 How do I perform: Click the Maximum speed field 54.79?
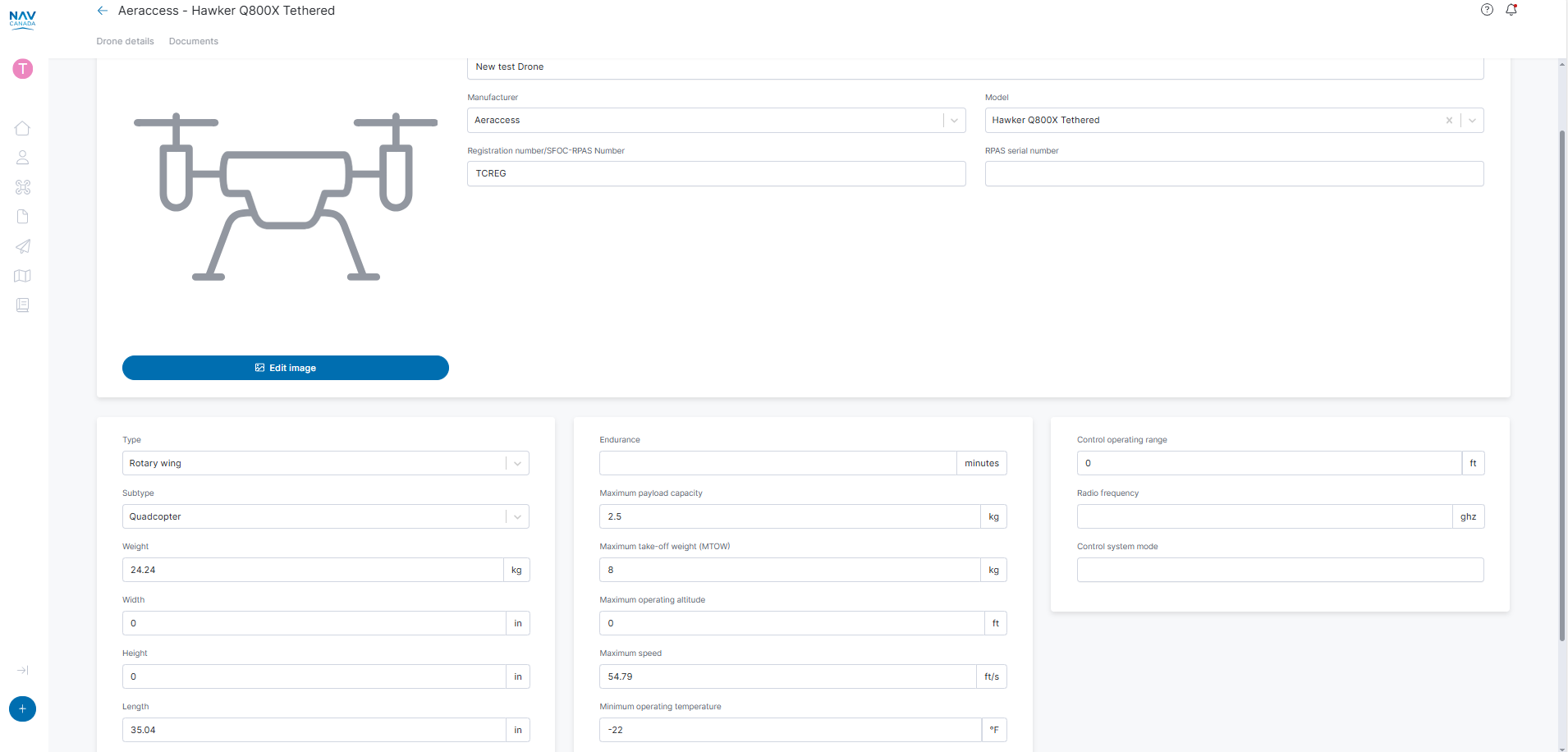point(787,676)
